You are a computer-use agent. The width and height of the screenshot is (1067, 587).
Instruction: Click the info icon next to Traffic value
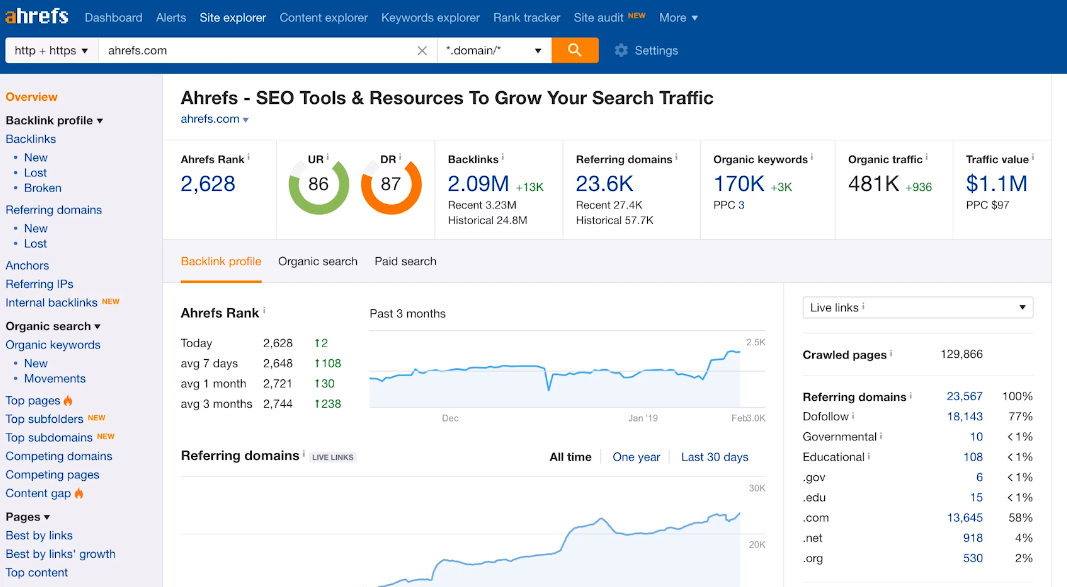(x=1032, y=157)
